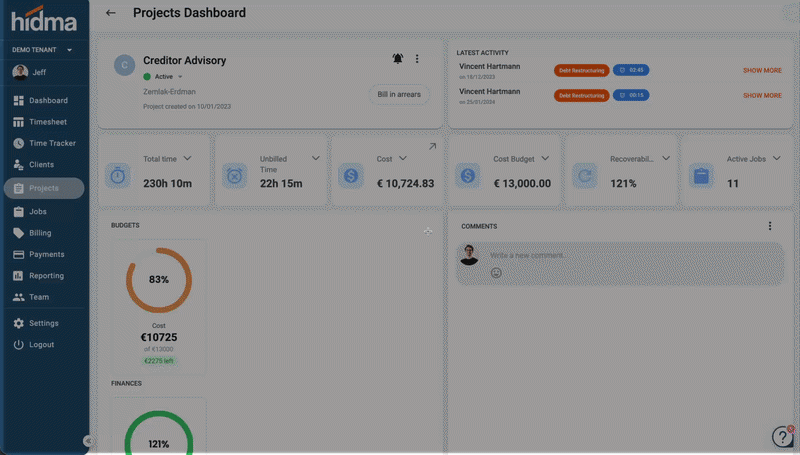Open the emoji picker in comments

coord(496,273)
